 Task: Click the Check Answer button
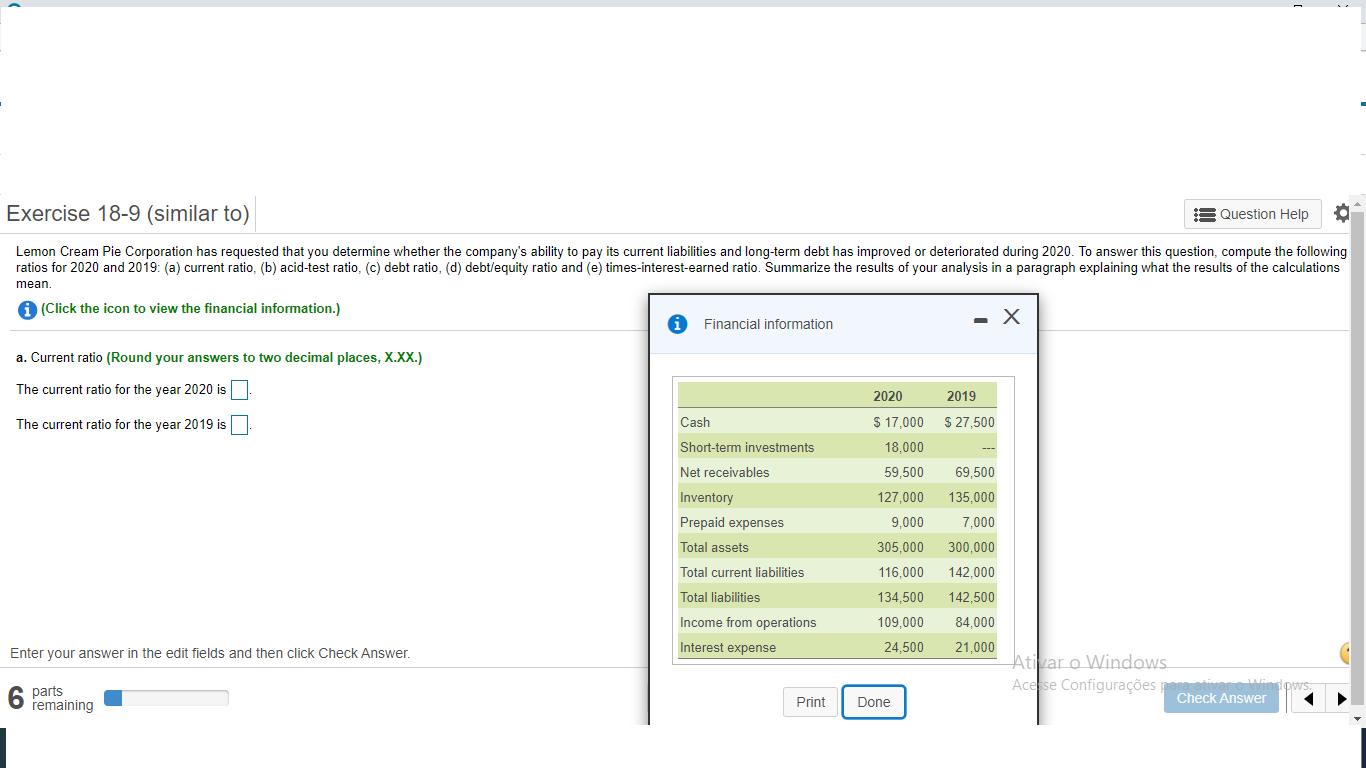pyautogui.click(x=1221, y=698)
